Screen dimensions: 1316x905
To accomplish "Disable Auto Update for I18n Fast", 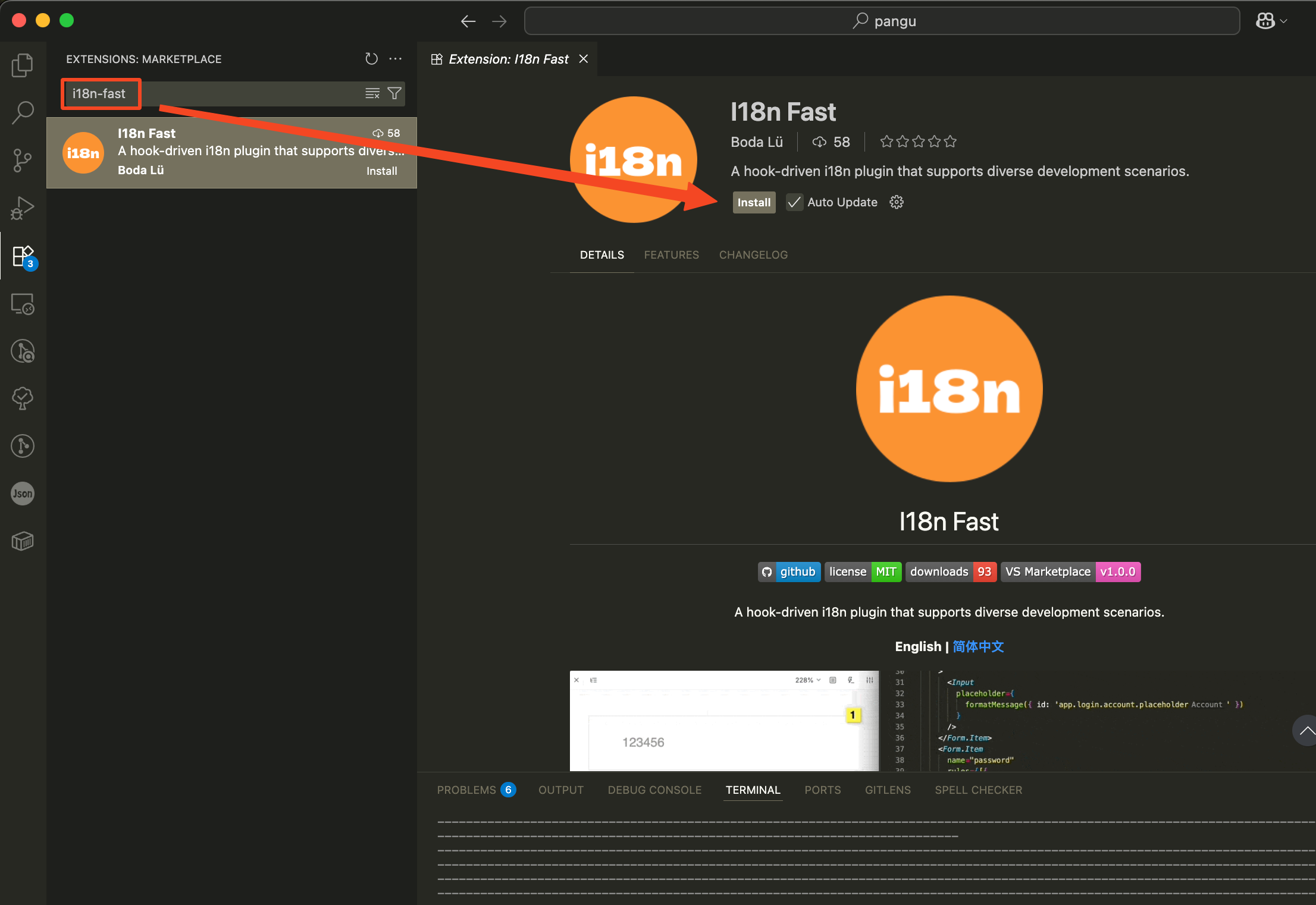I will [794, 202].
